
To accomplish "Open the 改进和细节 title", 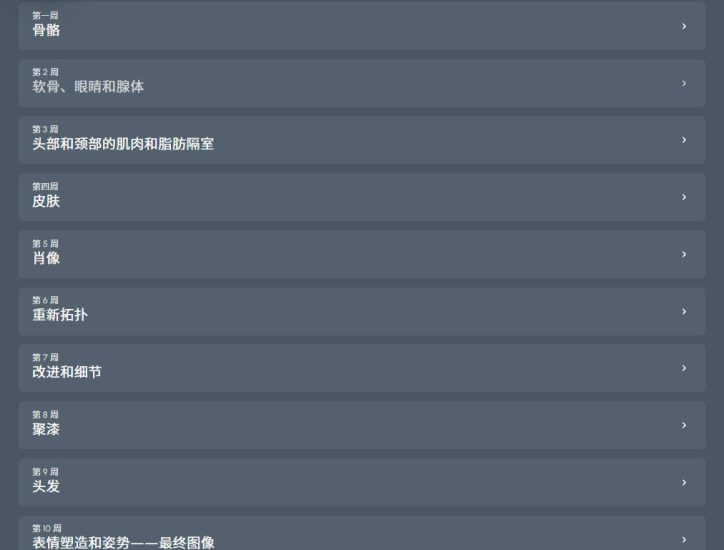I will (x=67, y=372).
